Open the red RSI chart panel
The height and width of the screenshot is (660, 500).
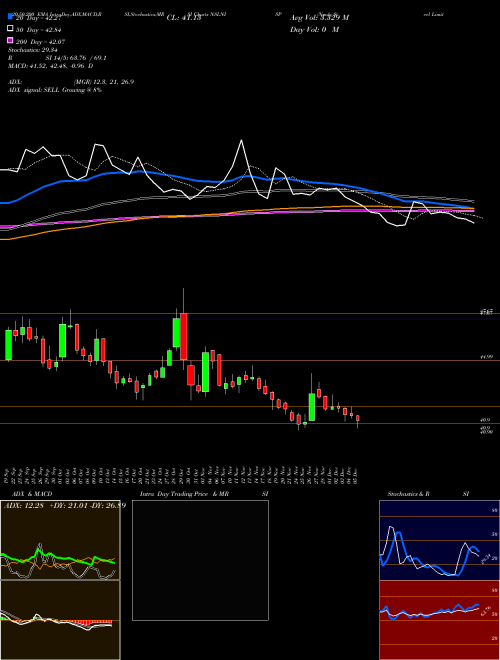pos(439,620)
